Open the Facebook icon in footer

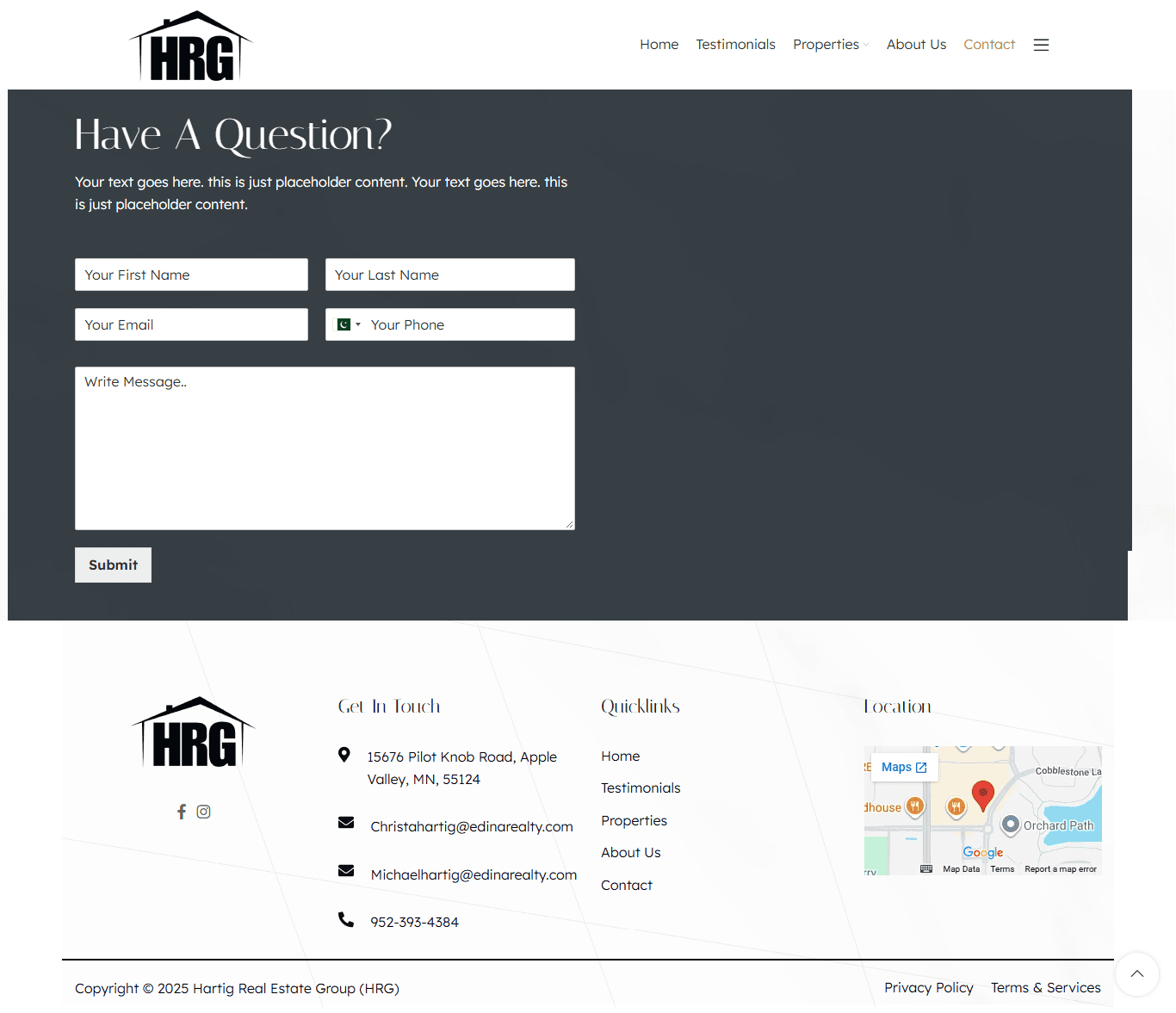[x=182, y=812]
